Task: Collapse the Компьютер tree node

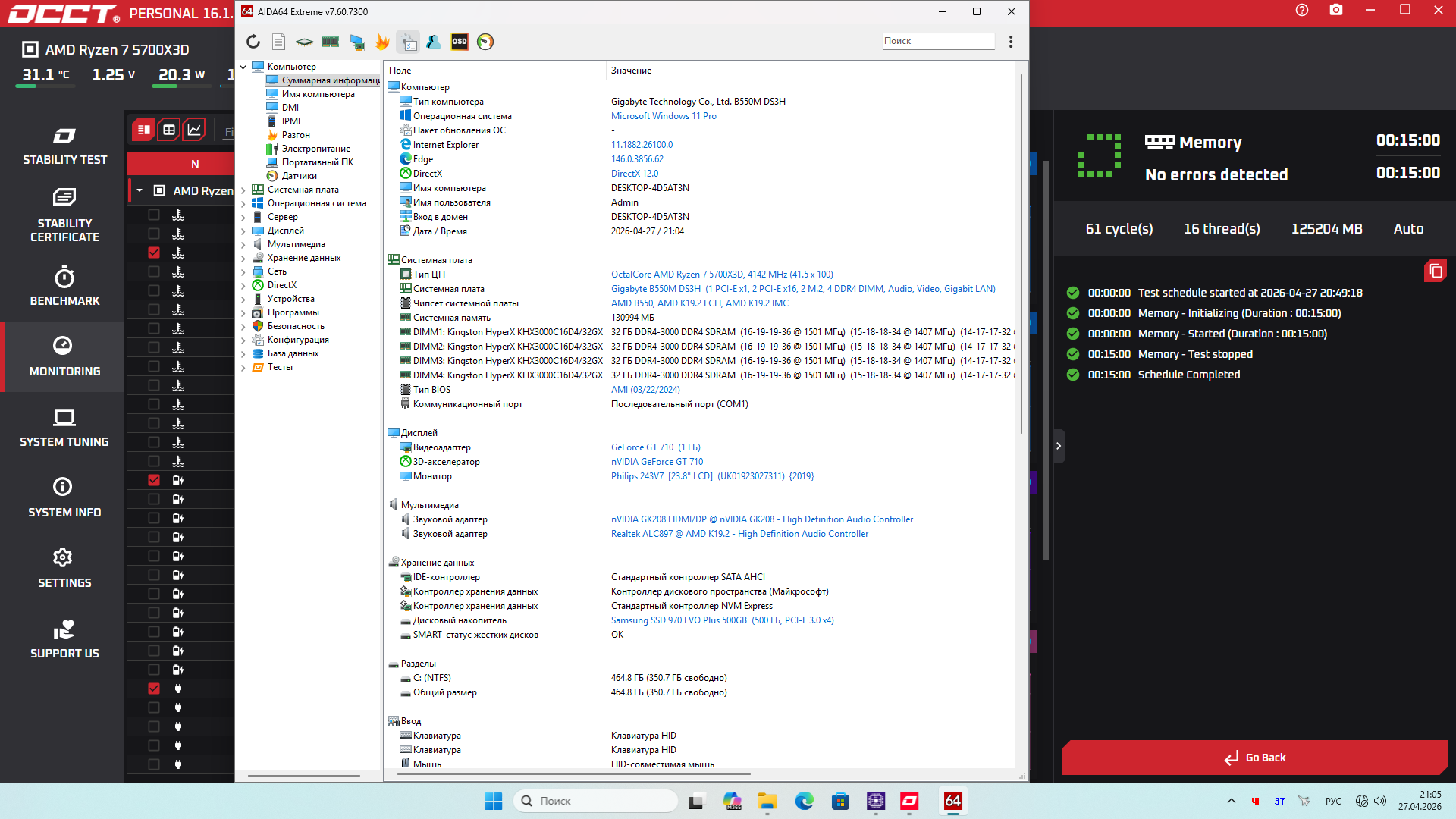Action: point(243,67)
